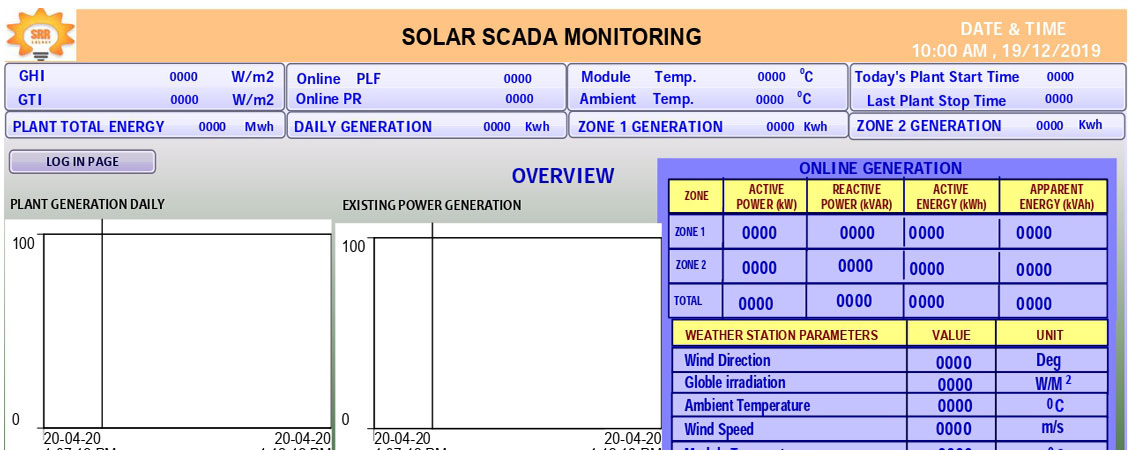Select the Online PR value
1140x450 pixels.
coord(519,99)
